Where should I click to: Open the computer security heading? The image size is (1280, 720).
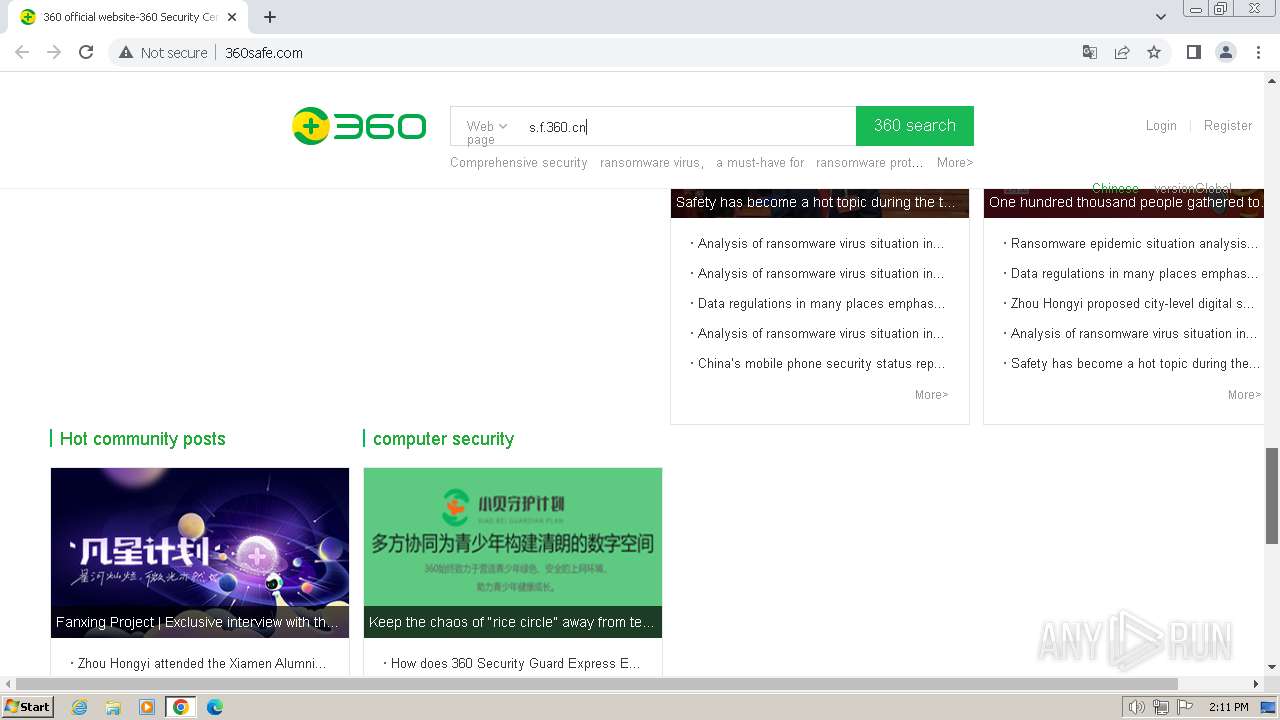click(443, 438)
